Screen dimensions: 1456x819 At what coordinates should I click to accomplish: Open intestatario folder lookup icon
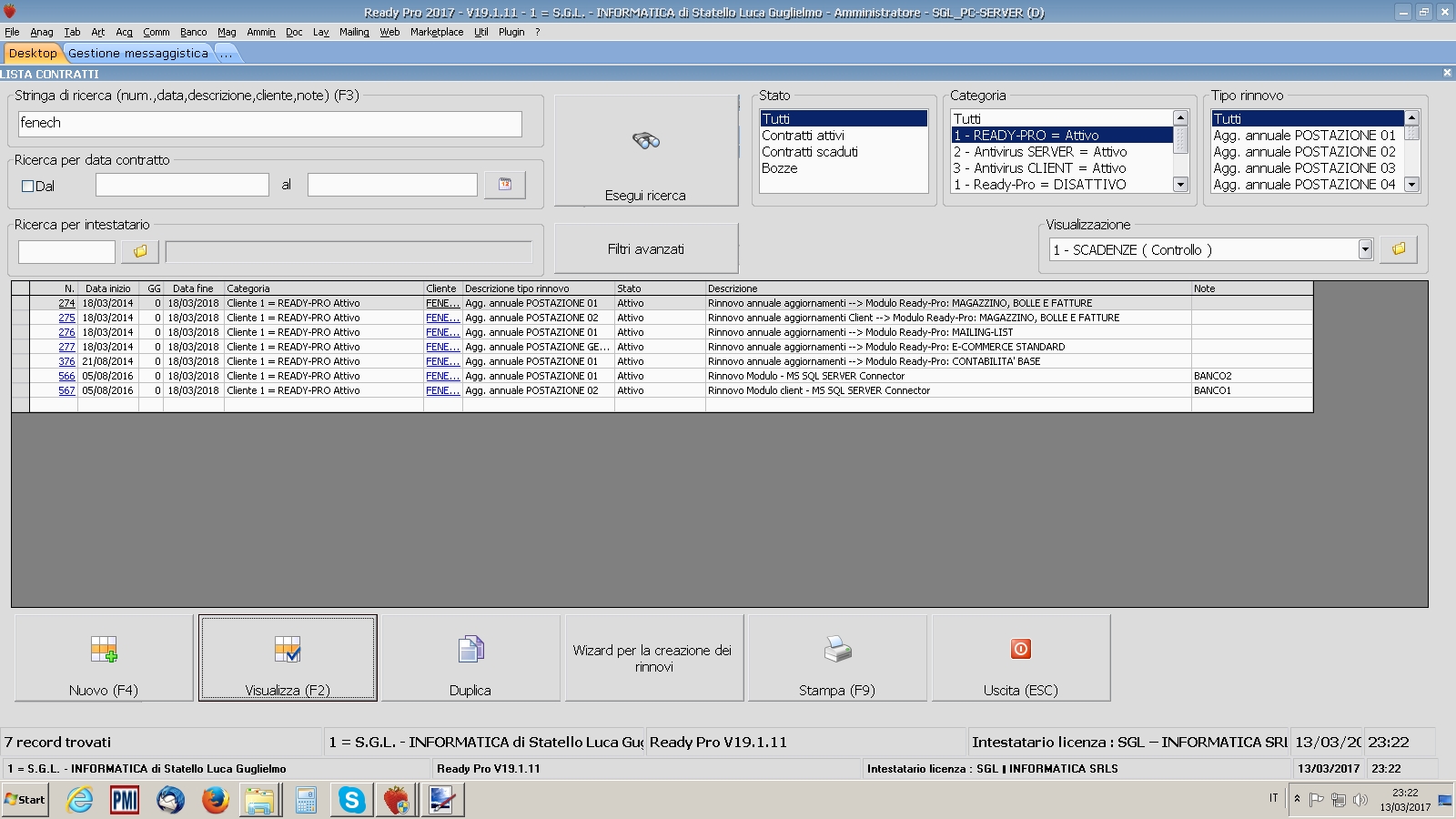click(140, 251)
